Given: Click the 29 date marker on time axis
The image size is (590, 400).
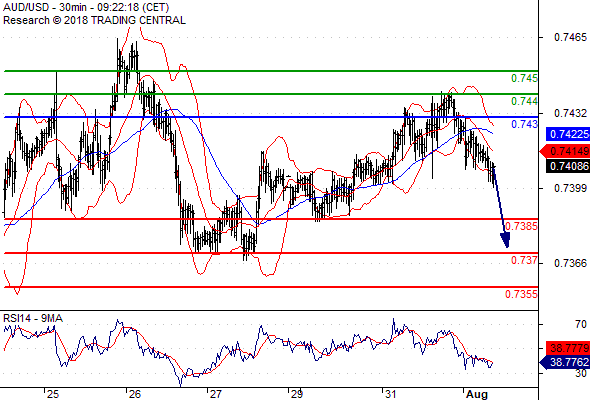Looking at the screenshot, I should click(297, 394).
